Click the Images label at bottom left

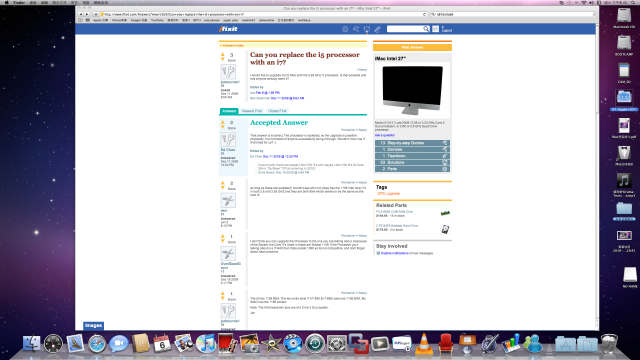click(x=93, y=326)
